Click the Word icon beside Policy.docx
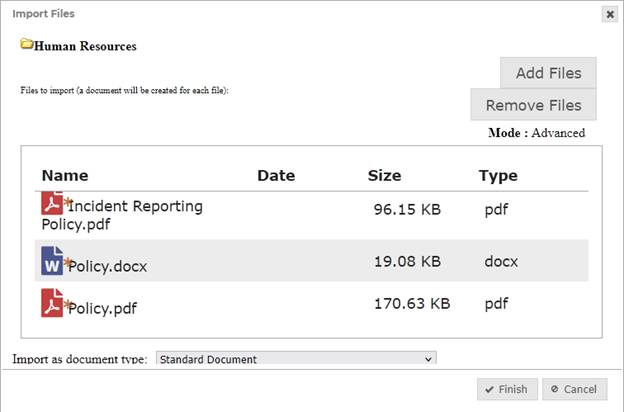This screenshot has height=412, width=624. [52, 261]
